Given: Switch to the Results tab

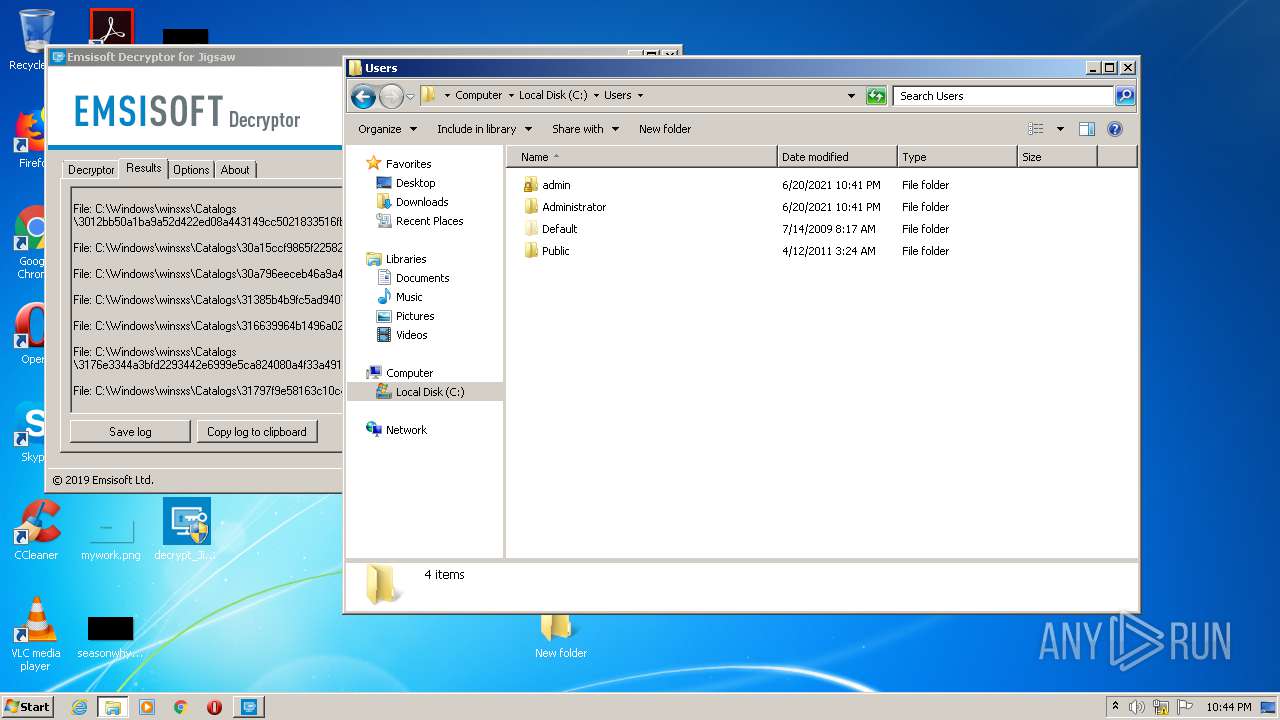Looking at the screenshot, I should coord(143,168).
